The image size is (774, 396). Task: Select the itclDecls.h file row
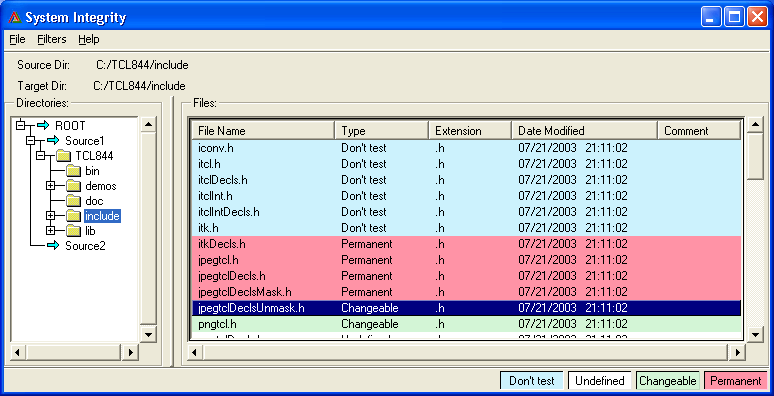(466, 180)
